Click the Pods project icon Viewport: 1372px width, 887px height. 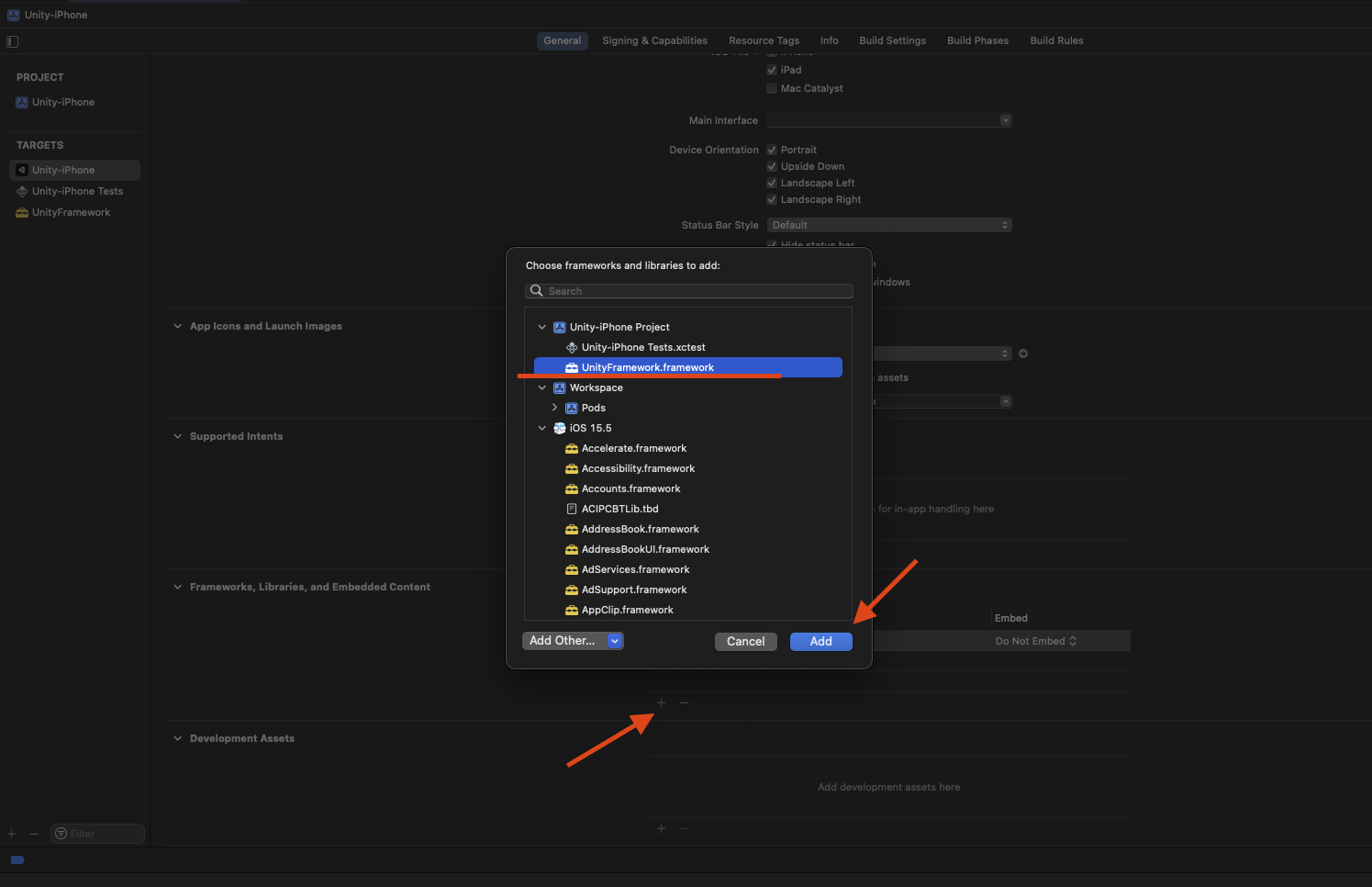click(572, 408)
